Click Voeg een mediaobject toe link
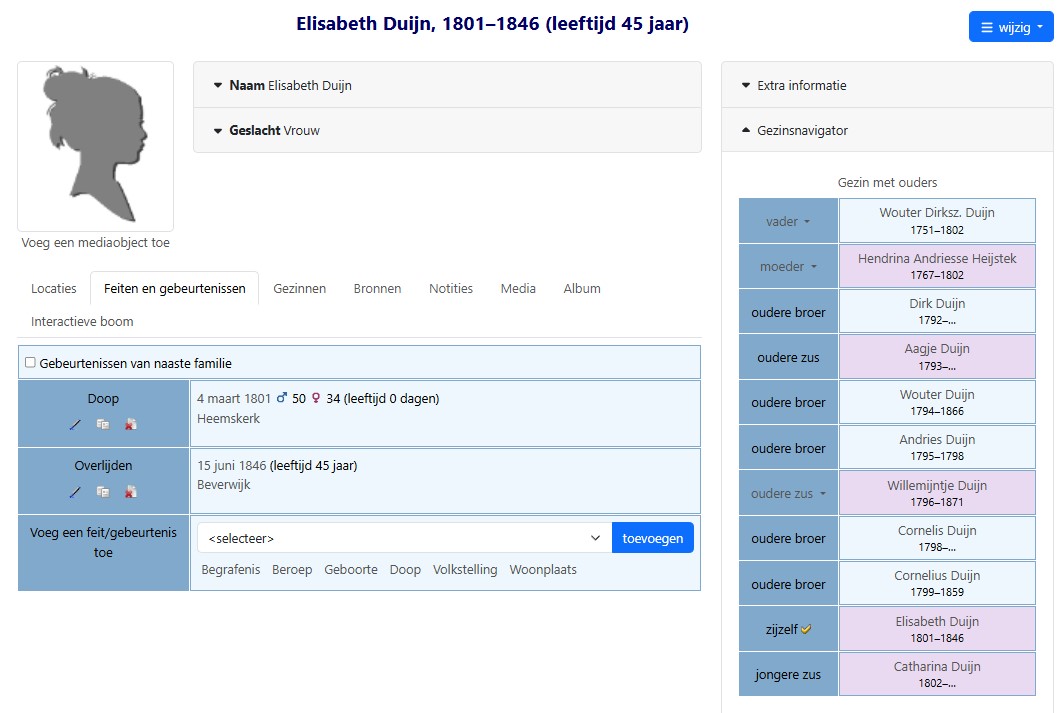The width and height of the screenshot is (1060, 713). 95,243
